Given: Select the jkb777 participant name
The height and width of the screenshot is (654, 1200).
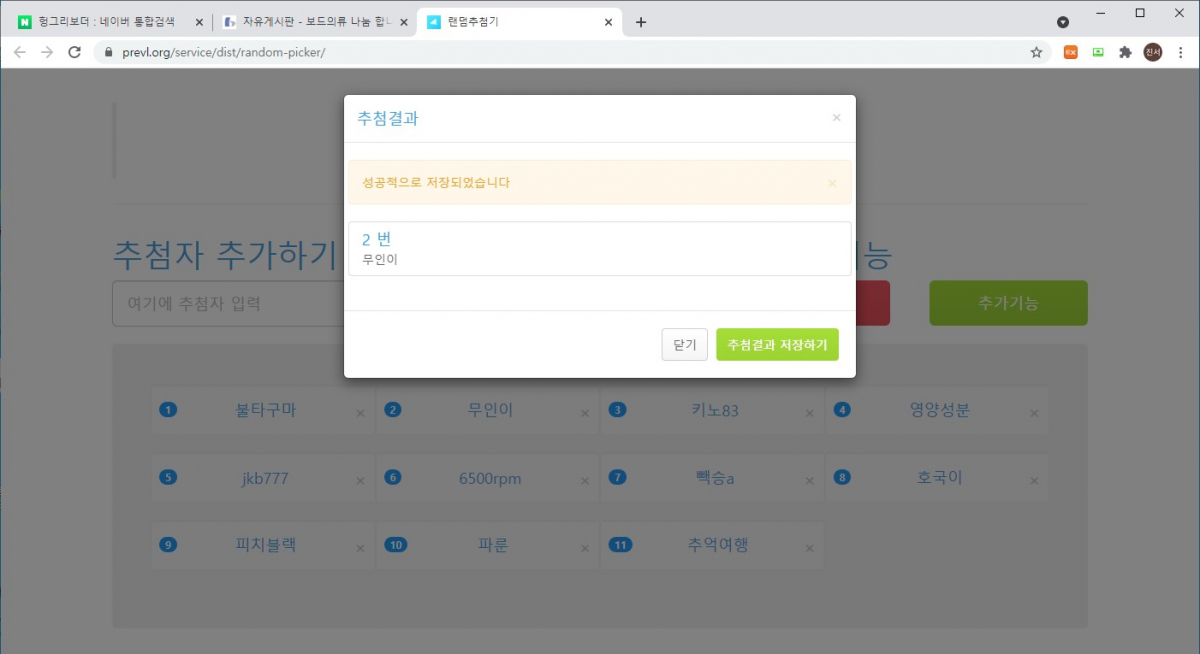Looking at the screenshot, I should [x=265, y=478].
